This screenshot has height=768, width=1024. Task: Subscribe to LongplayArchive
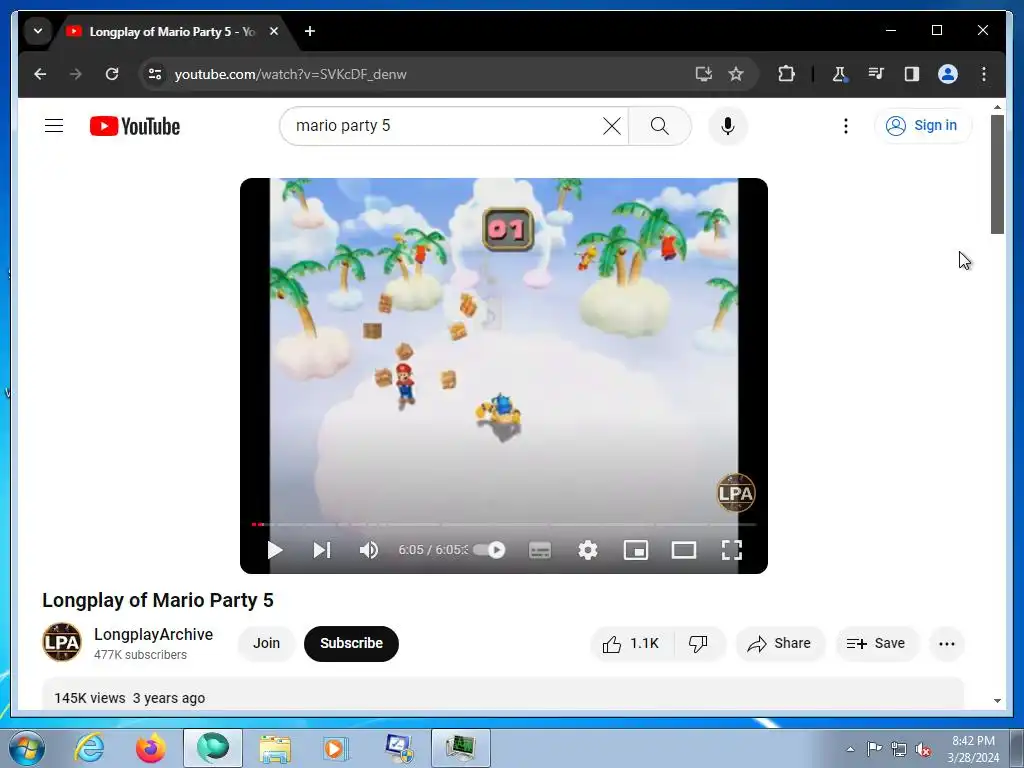351,643
